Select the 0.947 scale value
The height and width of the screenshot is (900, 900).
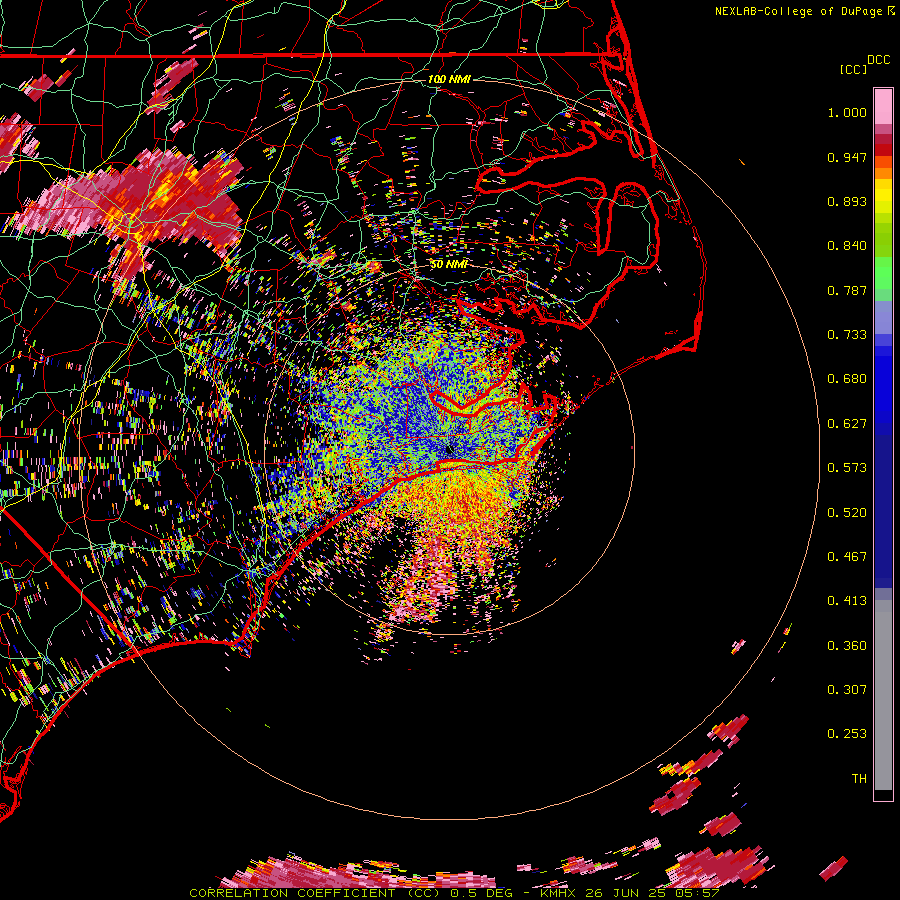click(847, 157)
